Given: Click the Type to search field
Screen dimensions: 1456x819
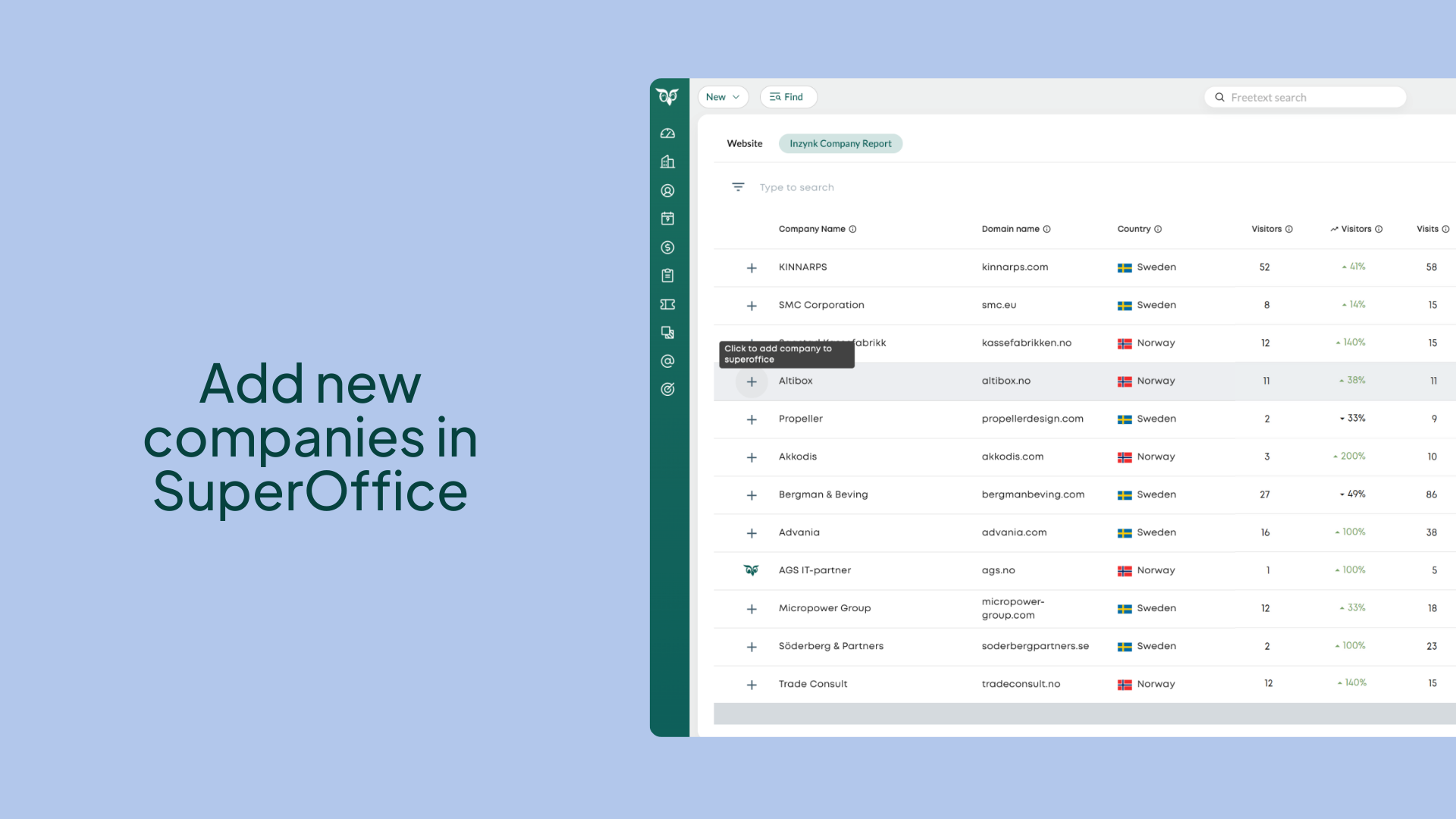Looking at the screenshot, I should coord(797,187).
